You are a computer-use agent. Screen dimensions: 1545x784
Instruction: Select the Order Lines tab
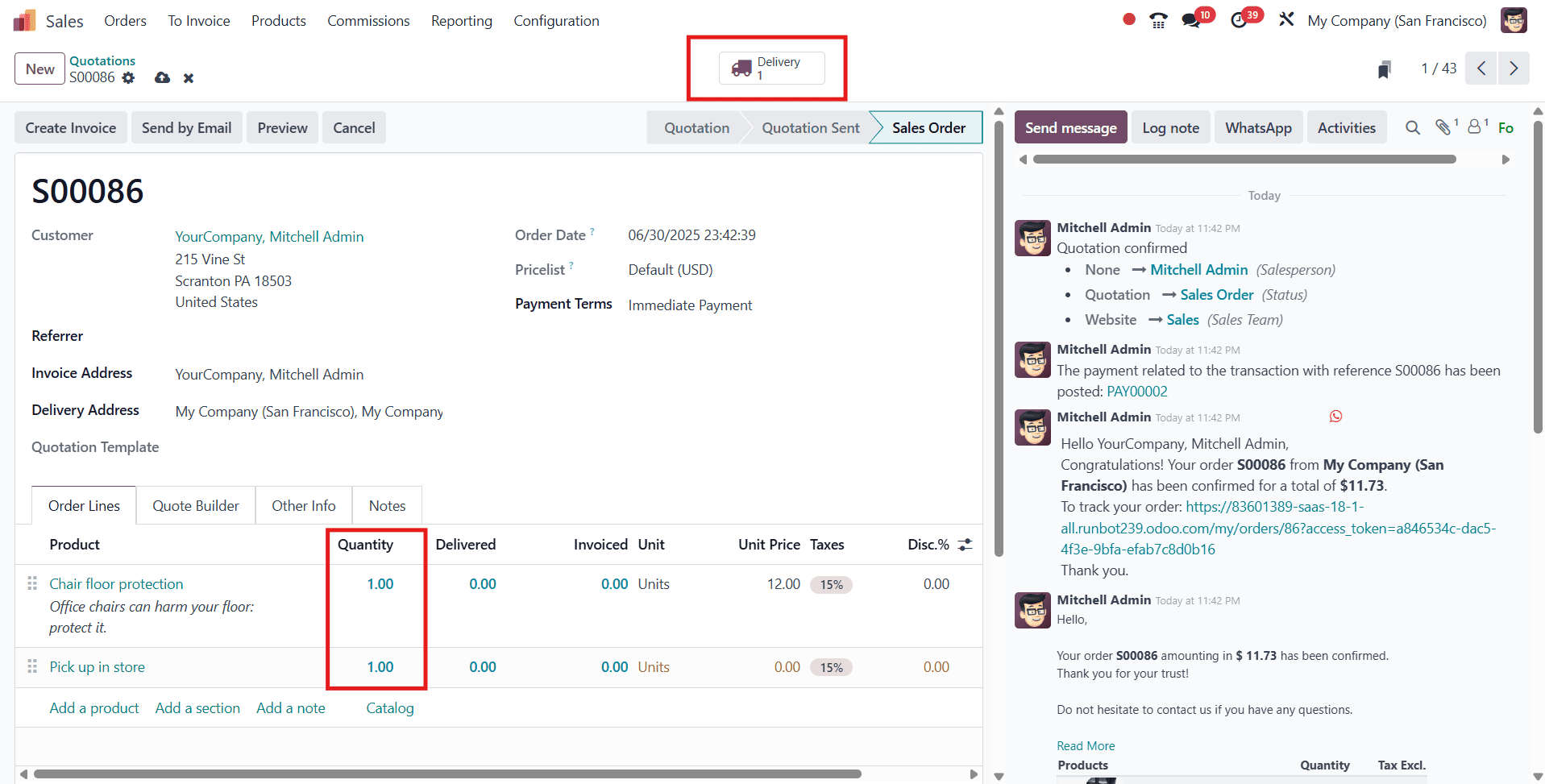pos(84,506)
